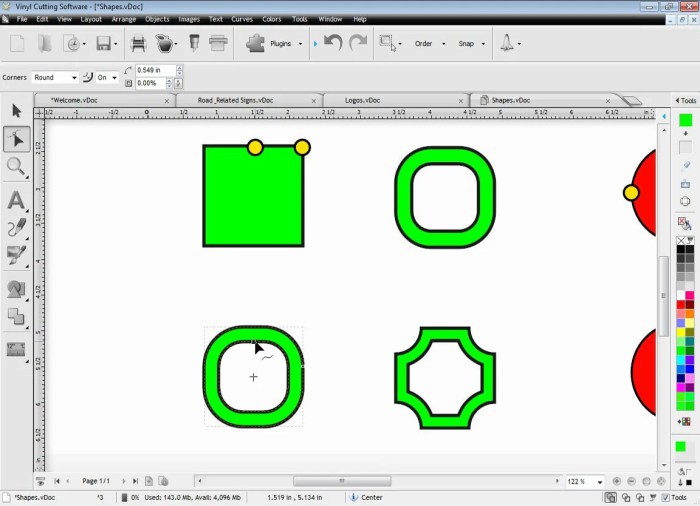Toggle the Tools checkbox in status bar
The height and width of the screenshot is (506, 700).
[x=666, y=497]
